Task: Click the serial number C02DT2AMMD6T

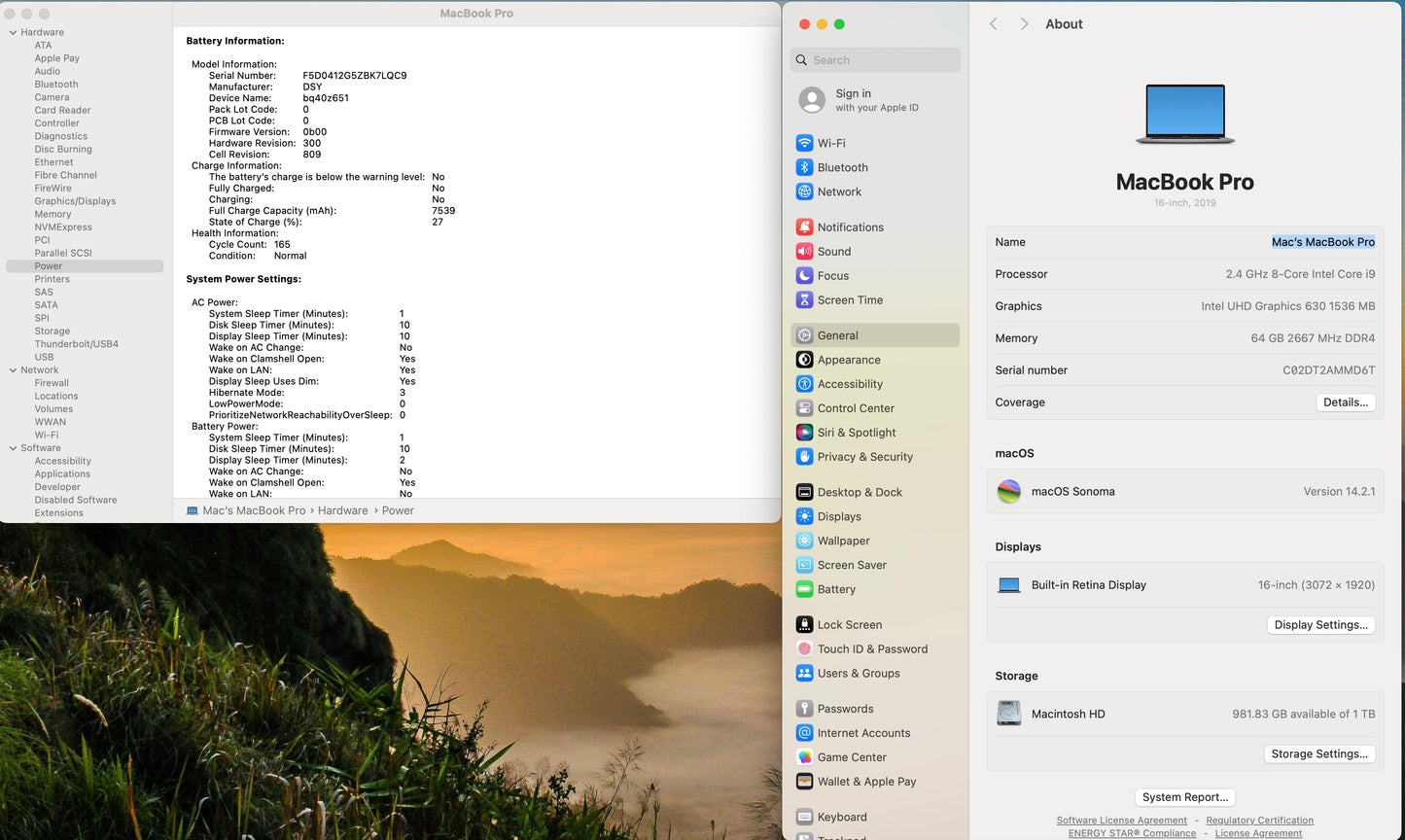Action: tap(1328, 370)
